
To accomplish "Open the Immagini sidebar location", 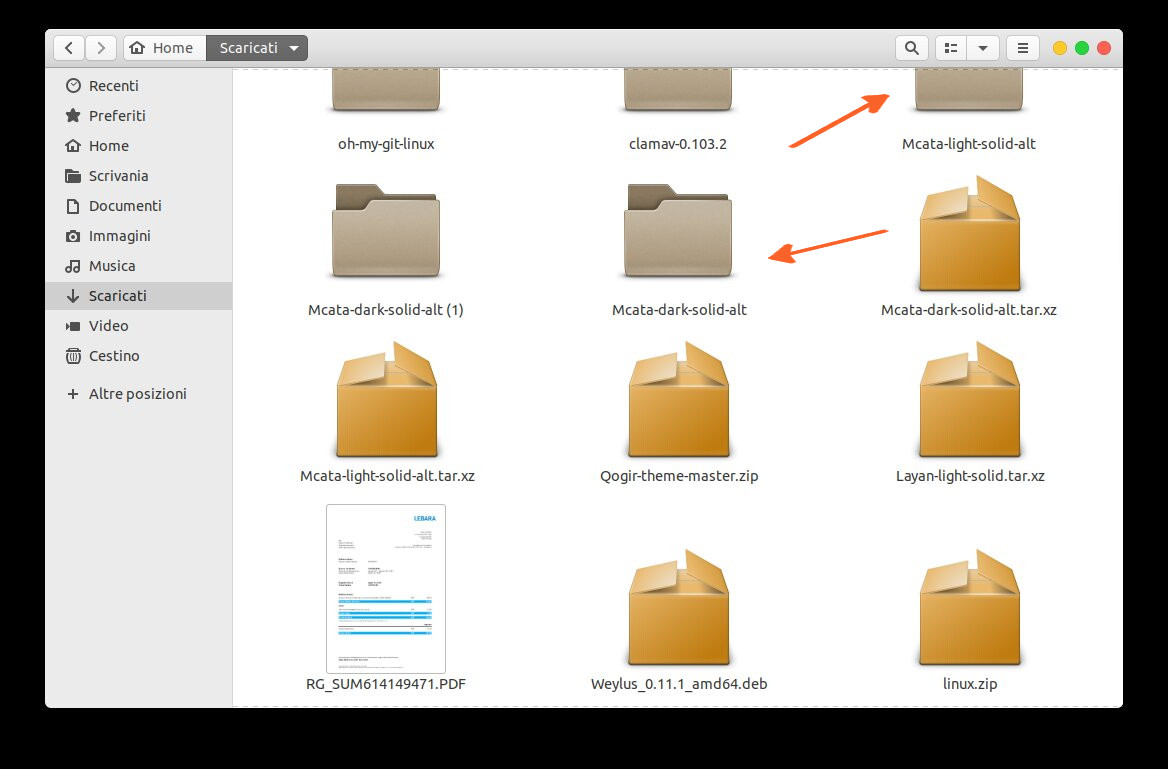I will click(x=116, y=236).
